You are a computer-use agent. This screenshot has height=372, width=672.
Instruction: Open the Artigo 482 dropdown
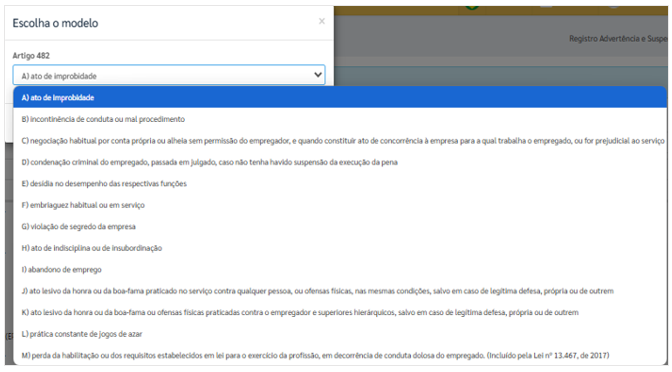tap(169, 75)
